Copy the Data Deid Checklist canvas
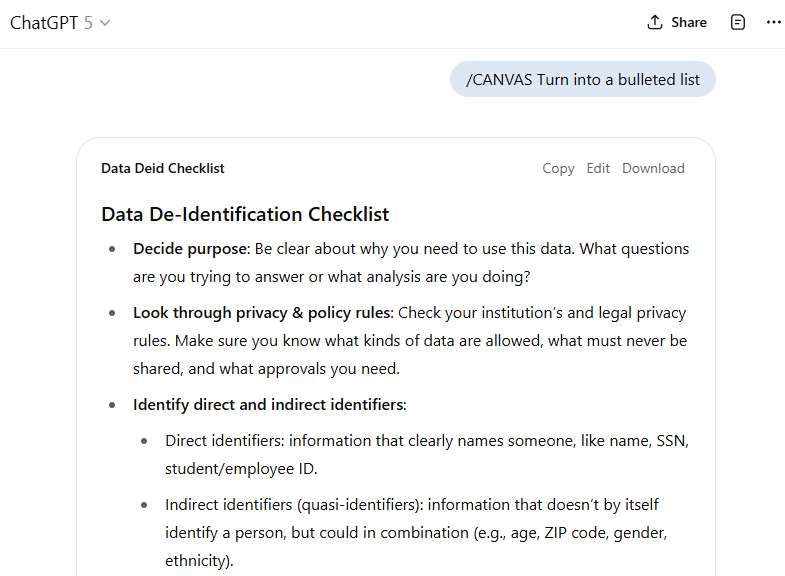785x576 pixels. (558, 168)
